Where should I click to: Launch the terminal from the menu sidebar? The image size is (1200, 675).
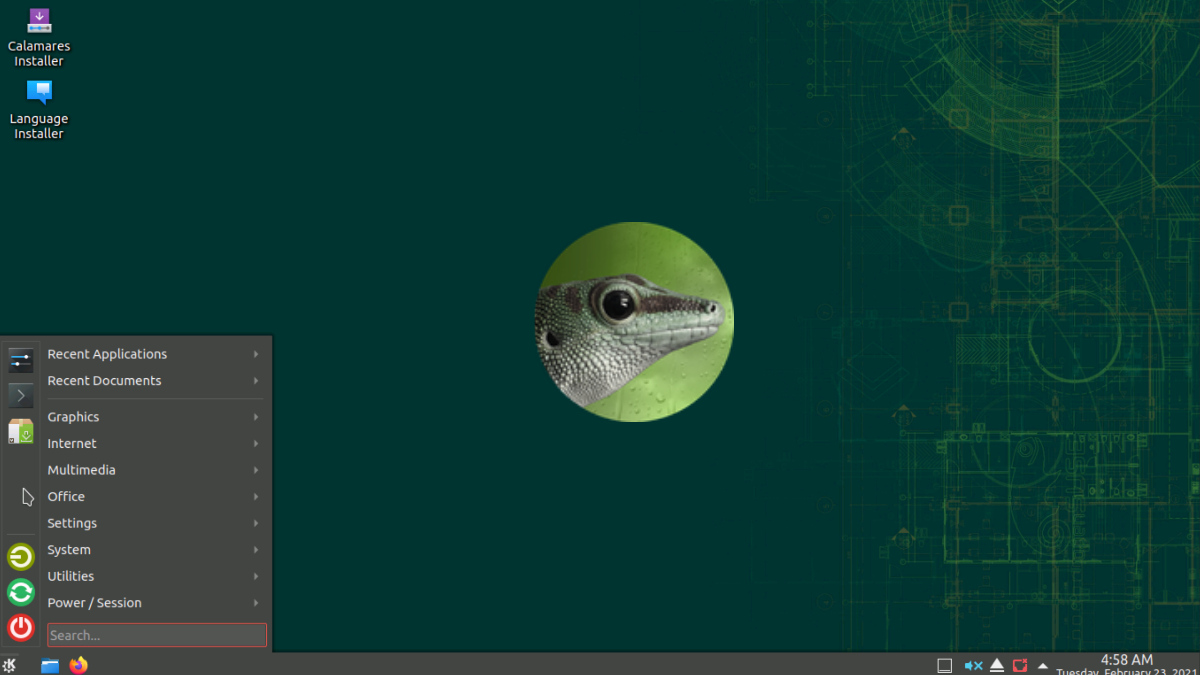(21, 396)
